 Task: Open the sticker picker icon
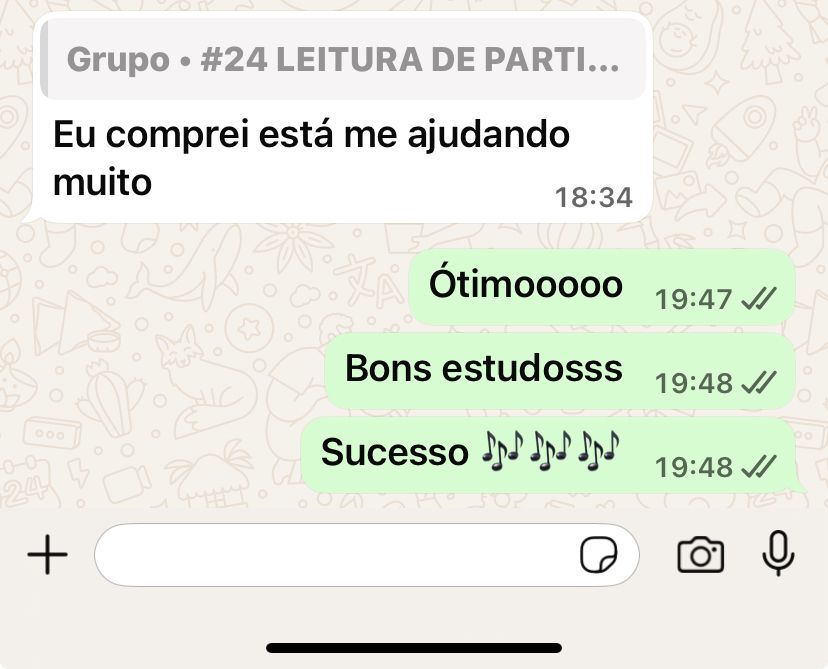coord(599,555)
